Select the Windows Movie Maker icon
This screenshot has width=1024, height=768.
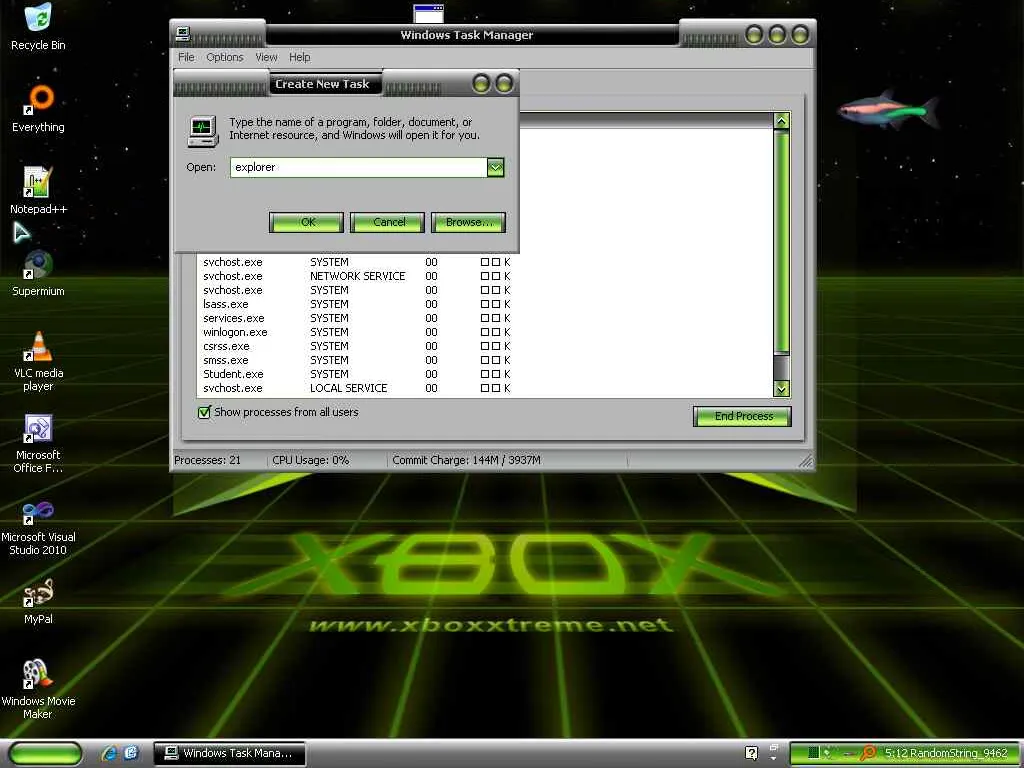[38, 689]
